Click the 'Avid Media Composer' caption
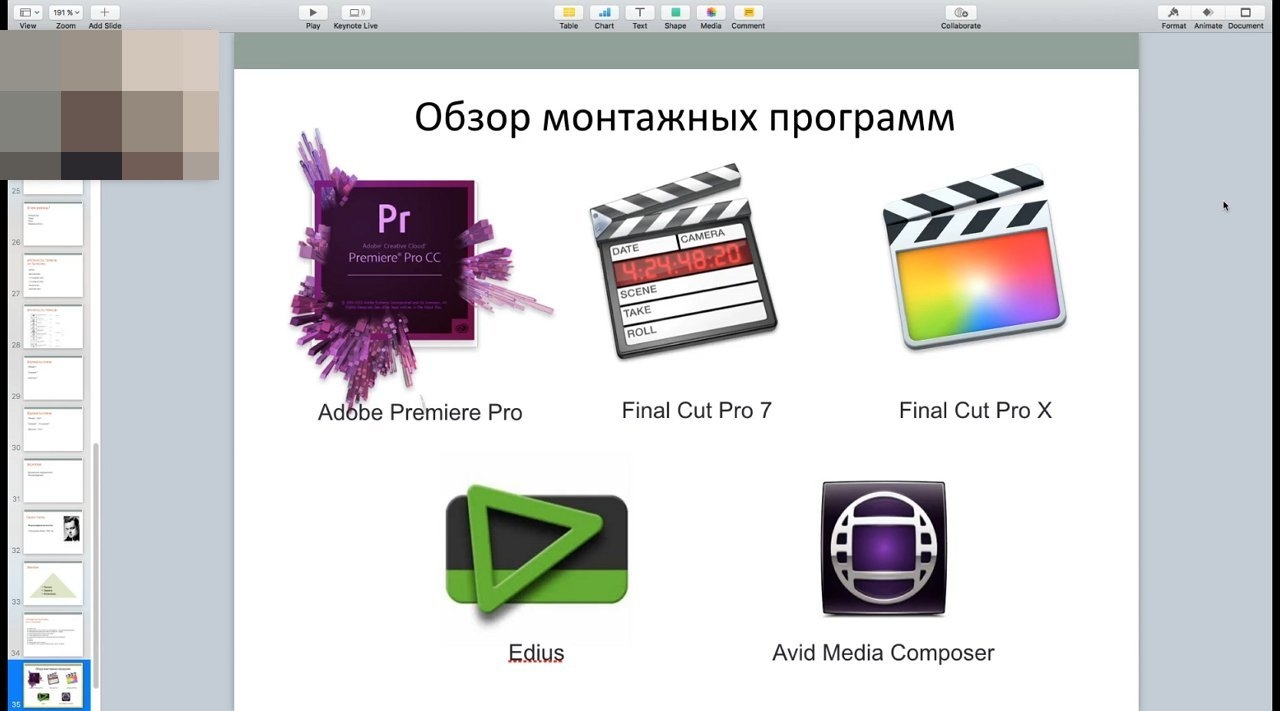Image resolution: width=1280 pixels, height=711 pixels. click(x=883, y=653)
